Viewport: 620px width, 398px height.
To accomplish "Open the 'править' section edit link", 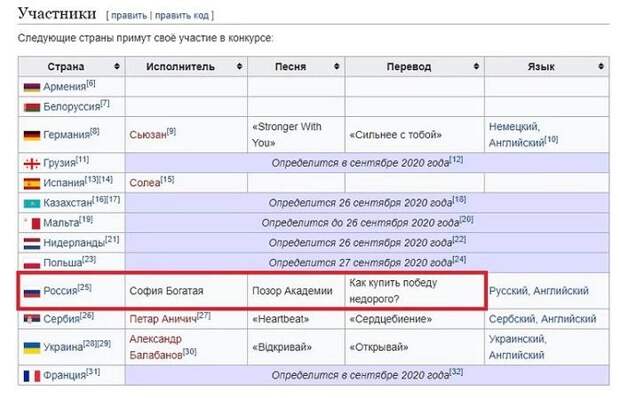I will click(x=129, y=15).
